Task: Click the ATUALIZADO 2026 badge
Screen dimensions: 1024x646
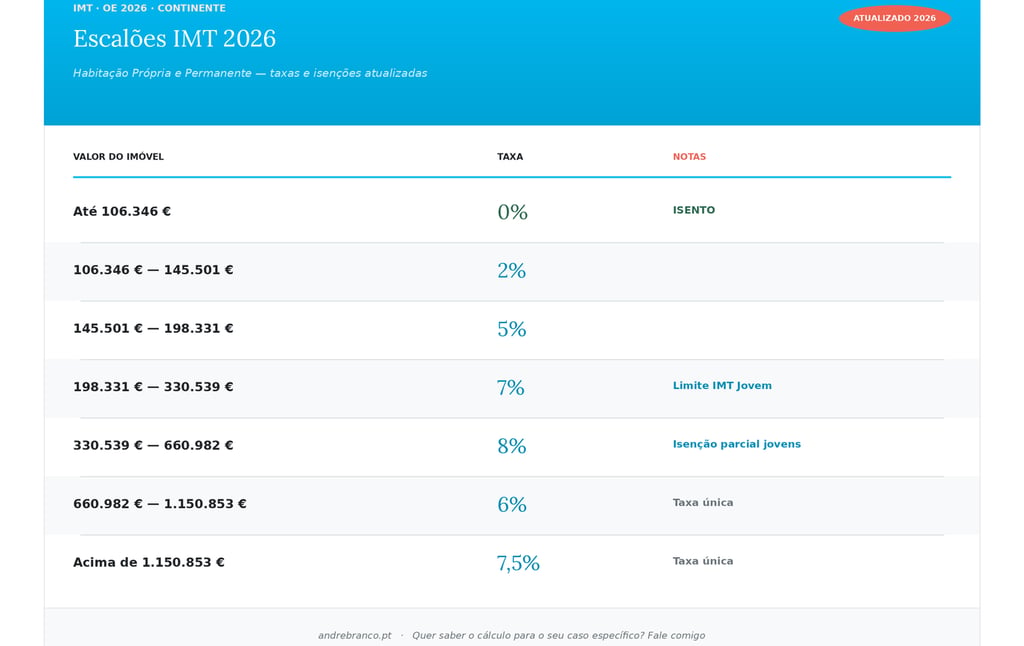Action: [894, 18]
